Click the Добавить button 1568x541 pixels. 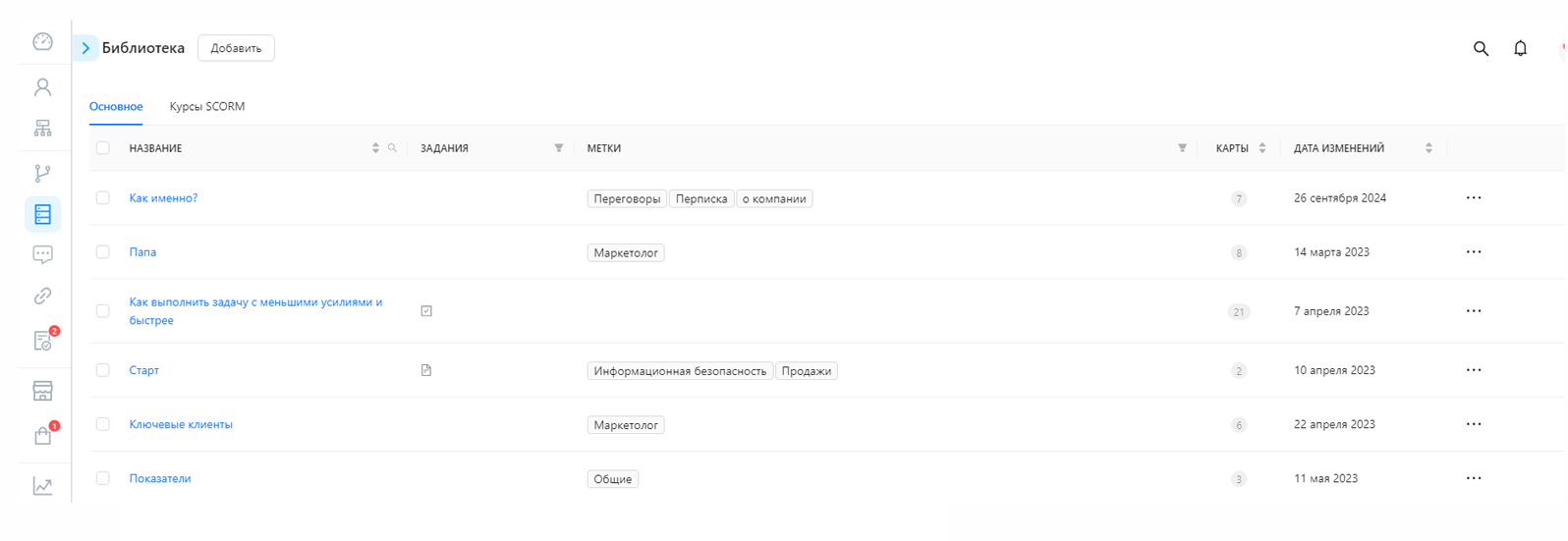236,48
